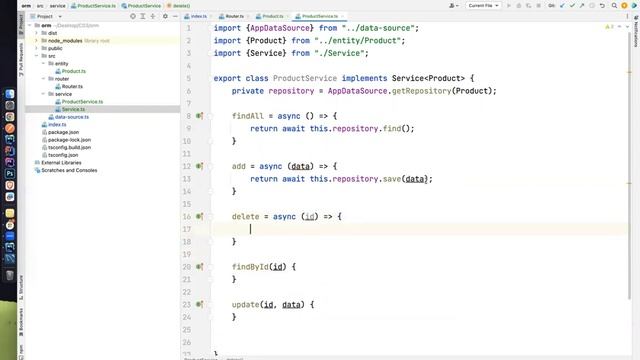Click ProductService.ts breadcrumb in navigation bar

(x=93, y=6)
